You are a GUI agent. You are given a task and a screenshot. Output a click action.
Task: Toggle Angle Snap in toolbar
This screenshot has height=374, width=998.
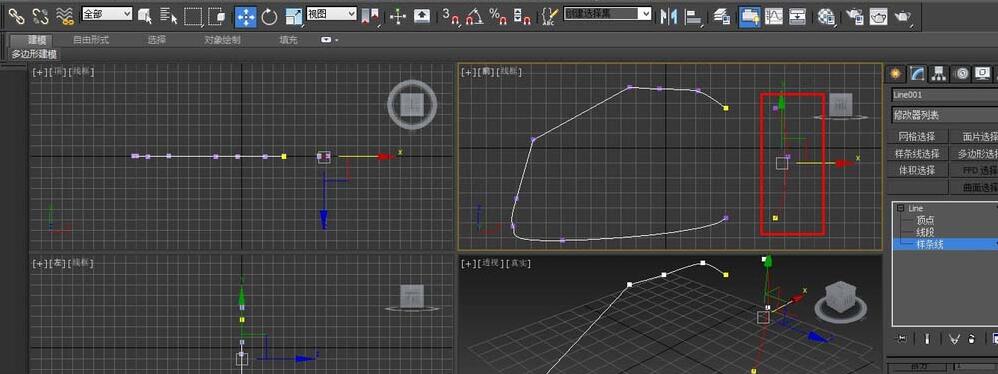click(474, 17)
